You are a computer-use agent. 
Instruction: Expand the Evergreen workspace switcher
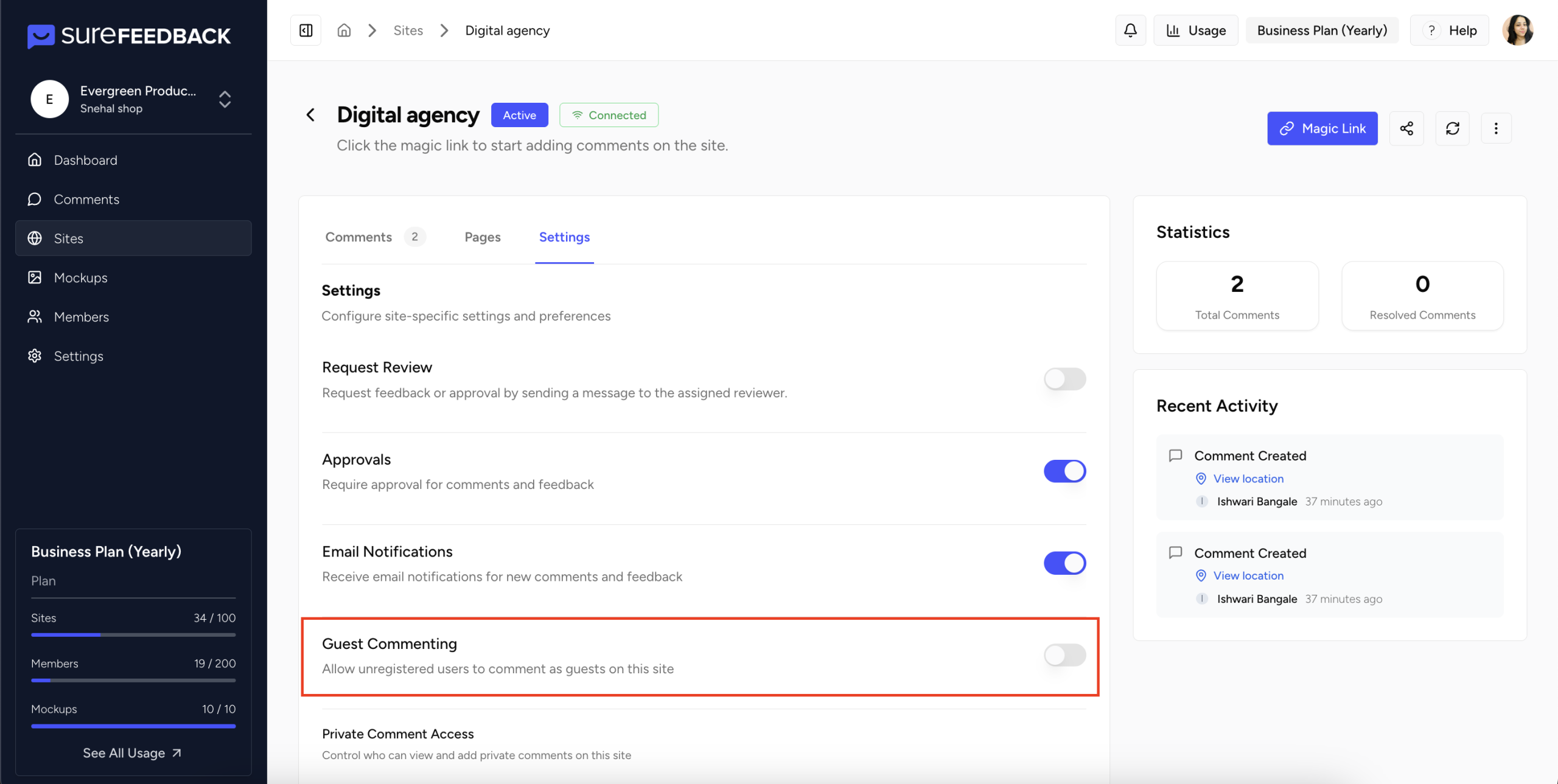click(x=225, y=99)
